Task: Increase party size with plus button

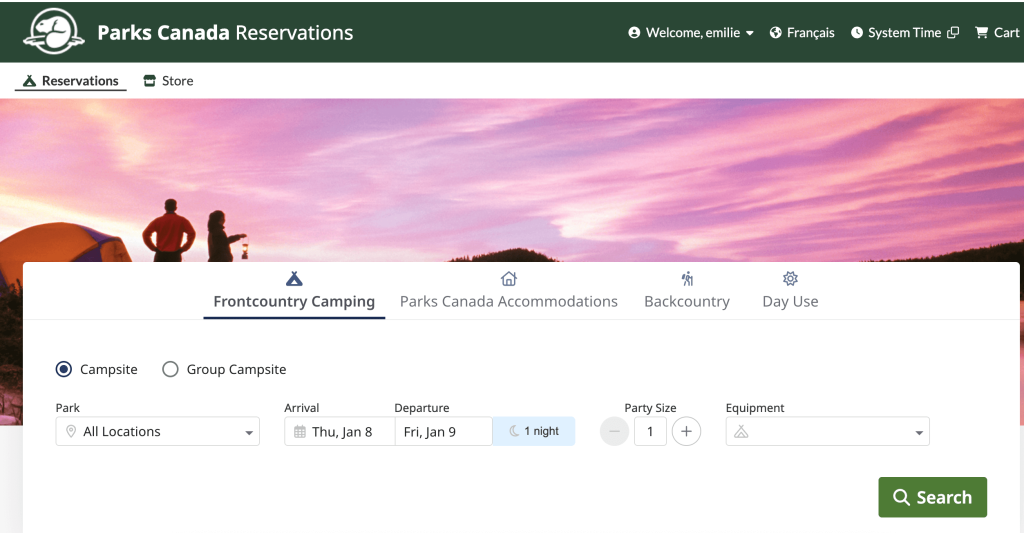Action: click(x=686, y=431)
